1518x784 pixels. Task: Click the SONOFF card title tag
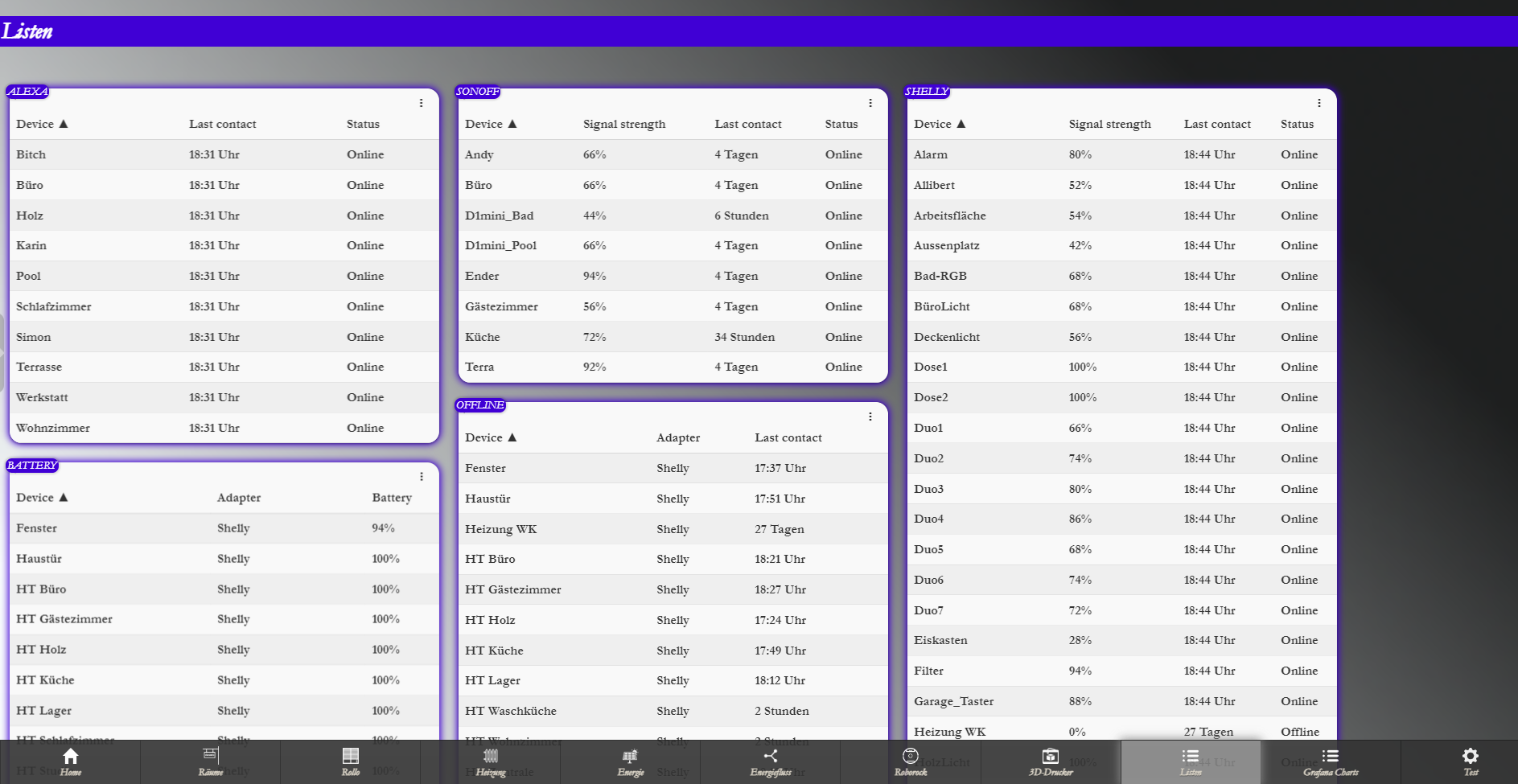pos(478,92)
